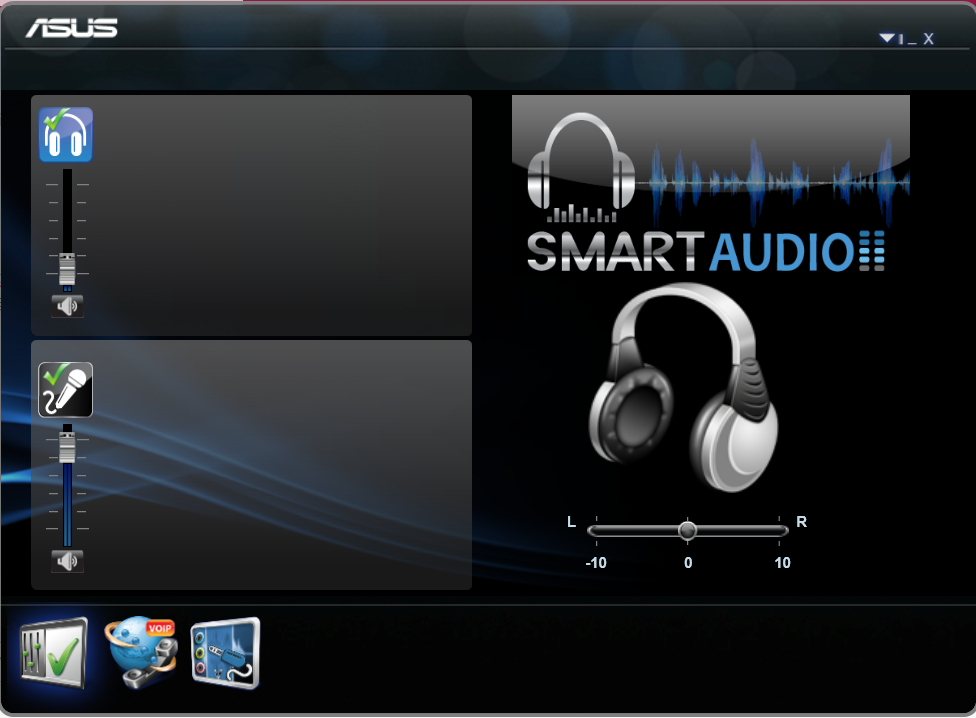Click the R balance label
The image size is (976, 718).
[801, 521]
